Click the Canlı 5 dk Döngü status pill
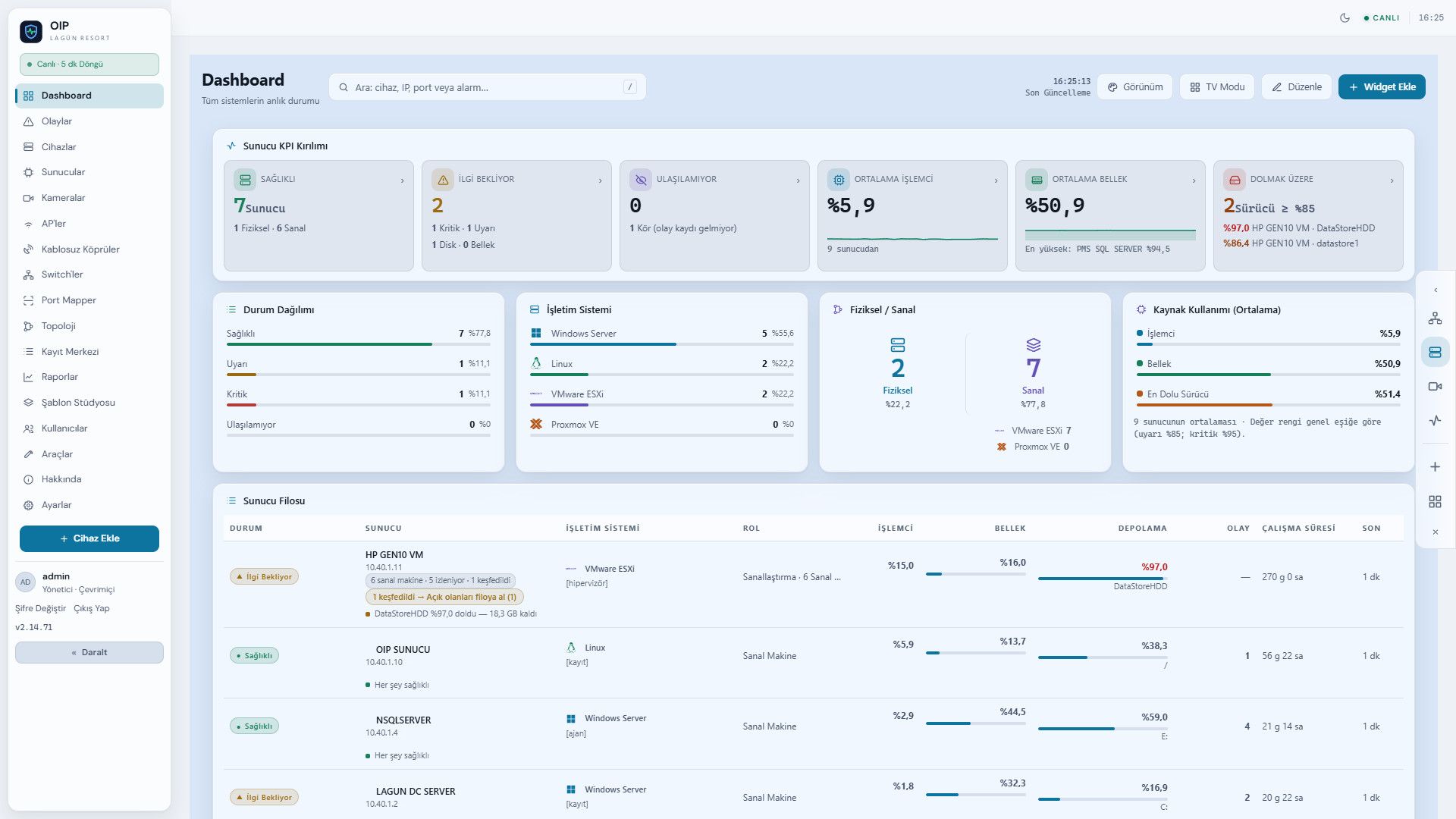Screen dimensions: 1456x819 click(89, 64)
